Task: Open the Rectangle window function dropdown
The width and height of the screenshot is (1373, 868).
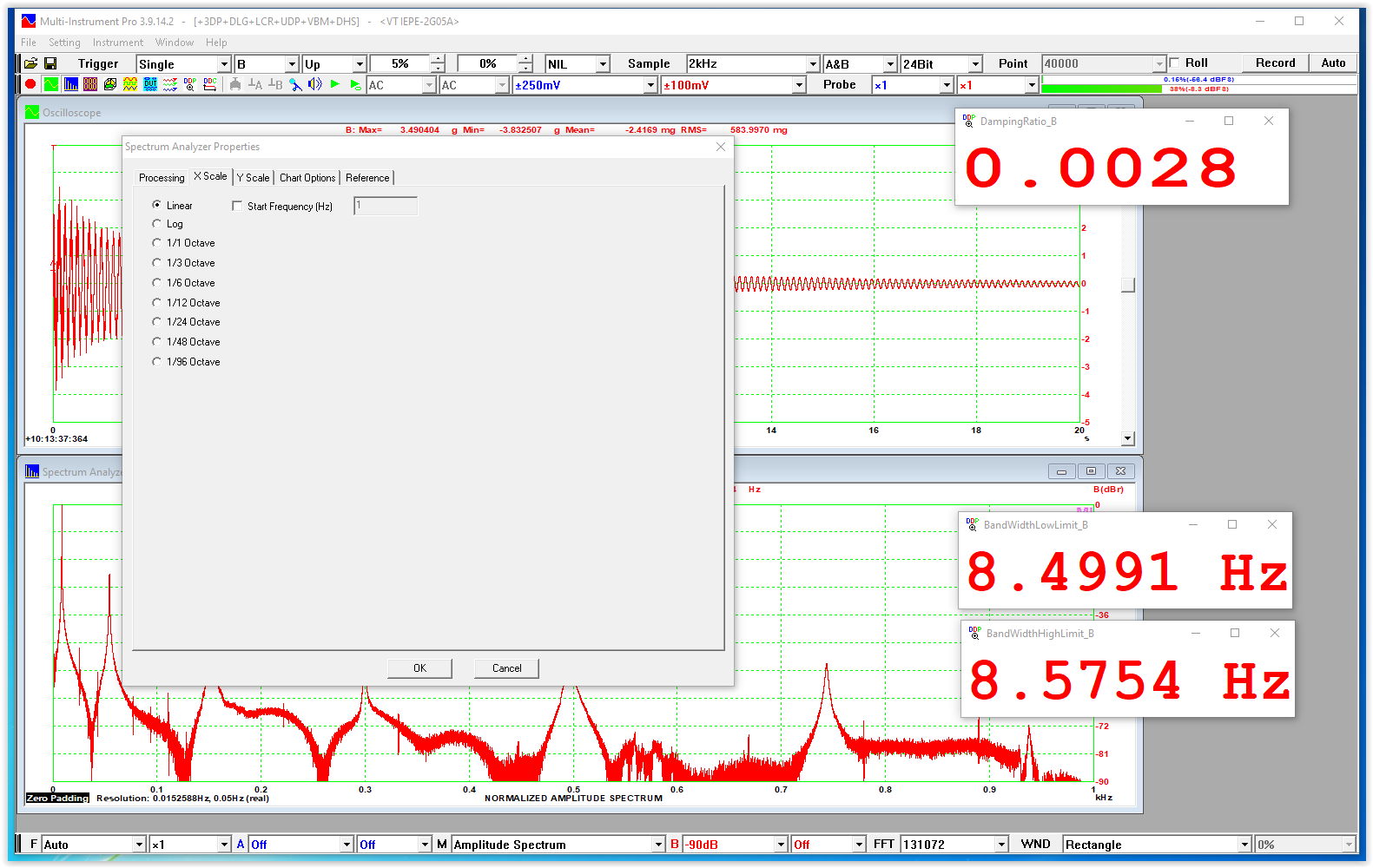Action: point(1244,845)
